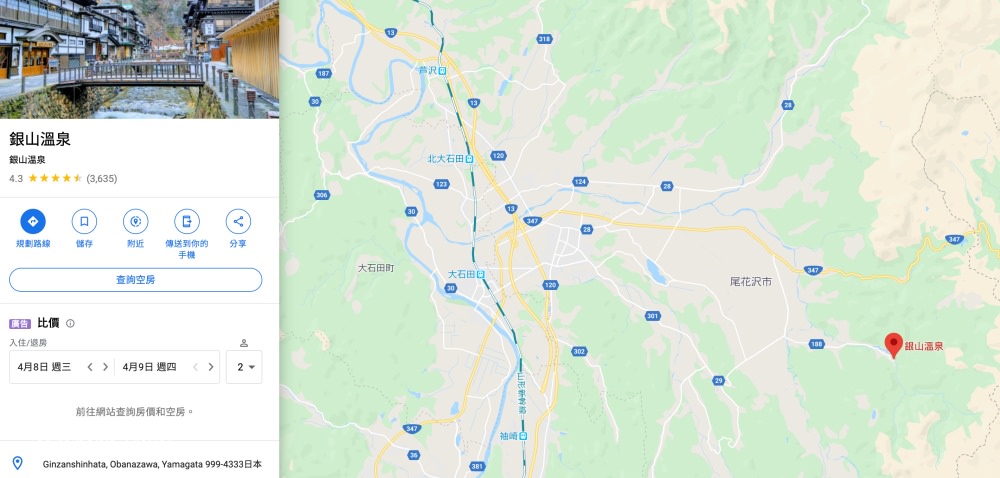The width and height of the screenshot is (1000, 478).
Task: Click the 北大石田 station marker
Action: [469, 159]
